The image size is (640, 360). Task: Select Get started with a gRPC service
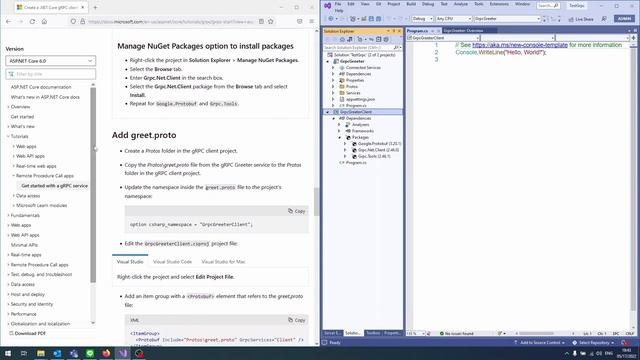(x=55, y=186)
